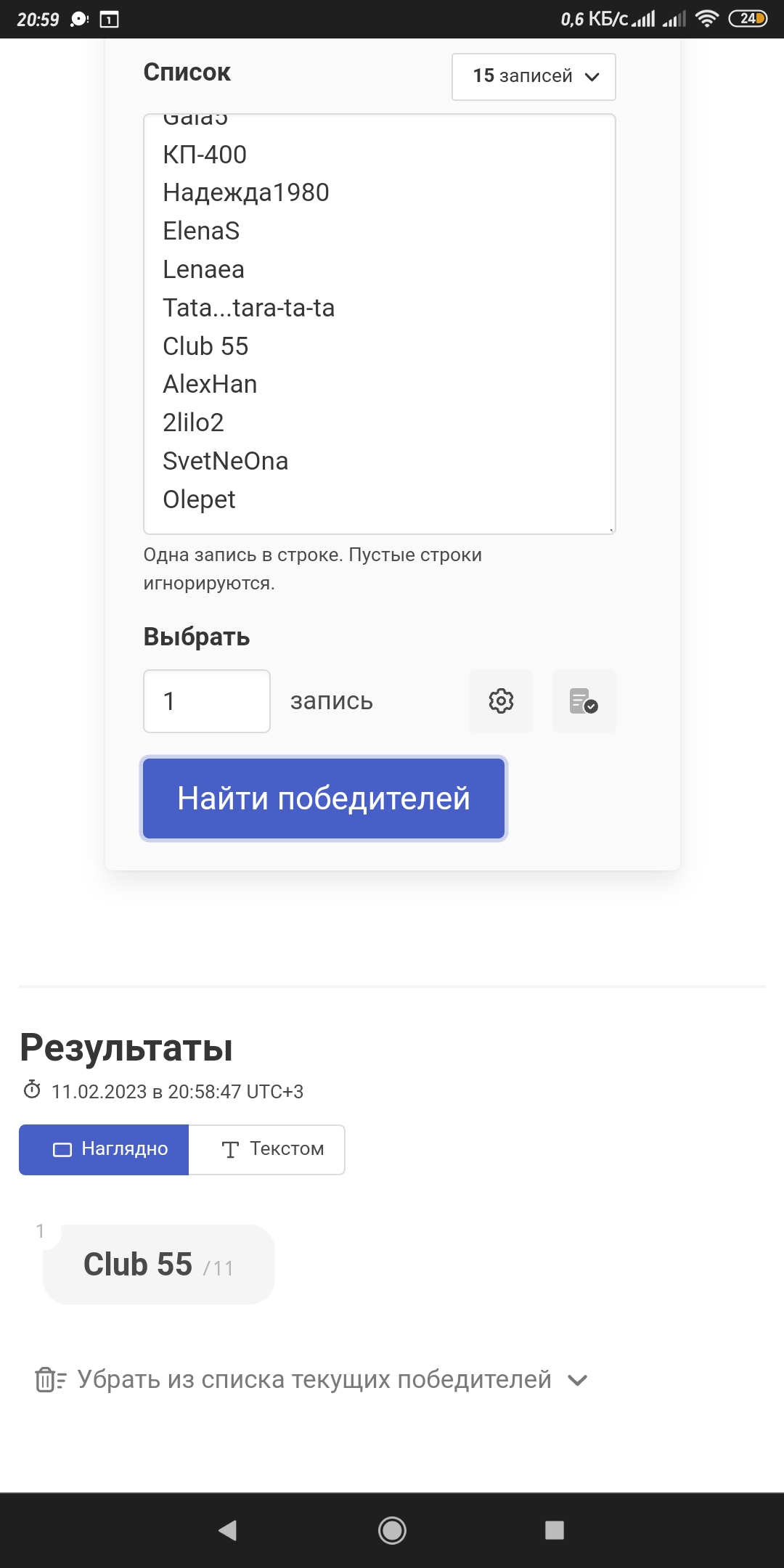This screenshot has height=1568, width=784.
Task: Click the Надежда1980 entry in list
Action: click(246, 192)
